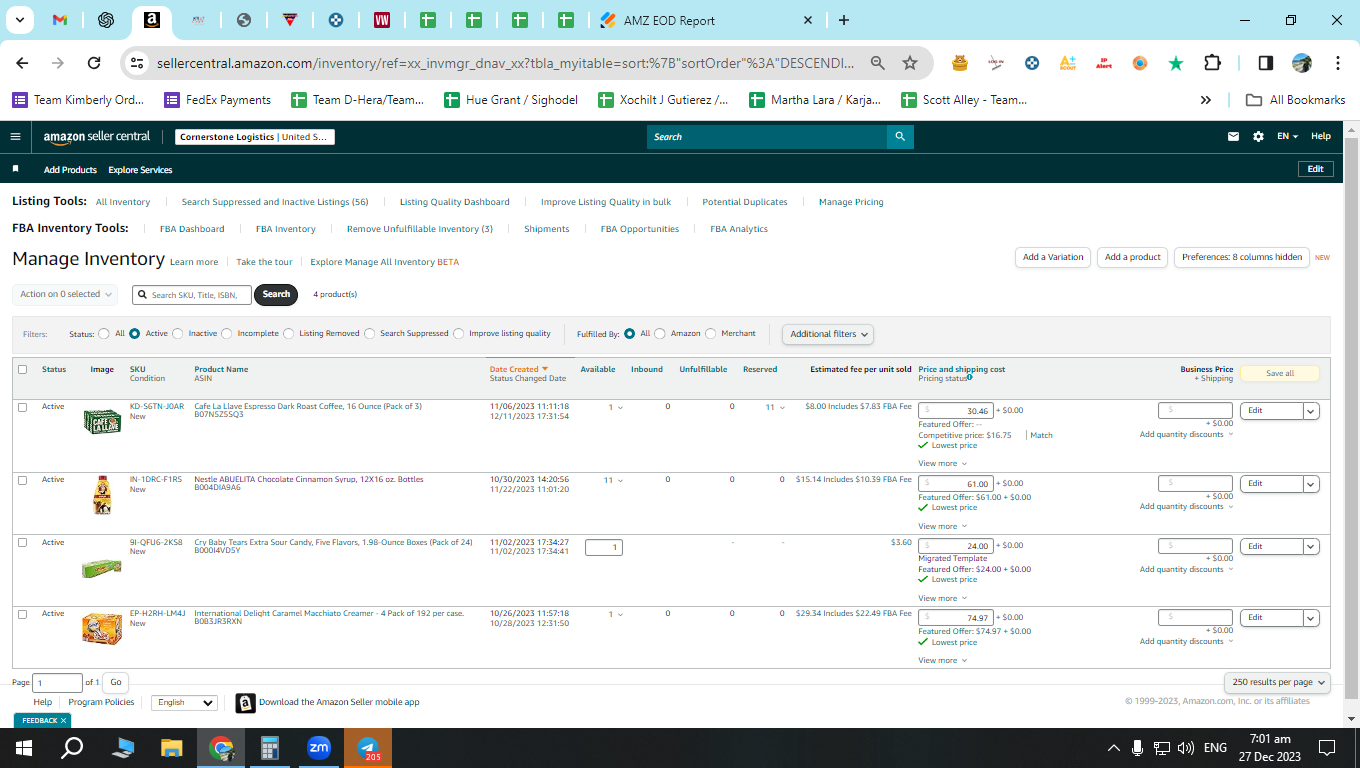Open the Calculator app in taskbar
Screen dimensions: 1360x768
270,747
